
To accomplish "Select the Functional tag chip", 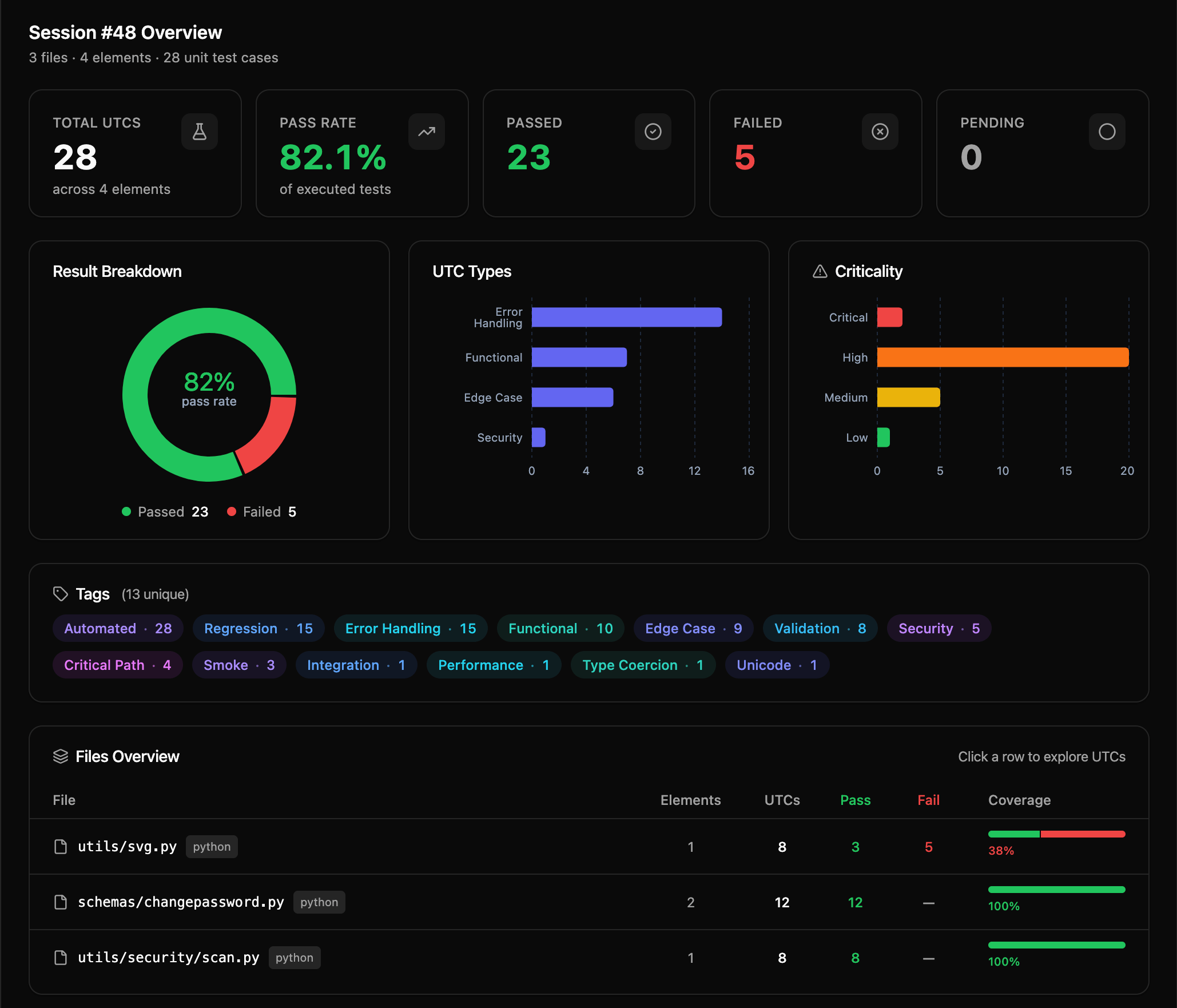I will [x=560, y=628].
